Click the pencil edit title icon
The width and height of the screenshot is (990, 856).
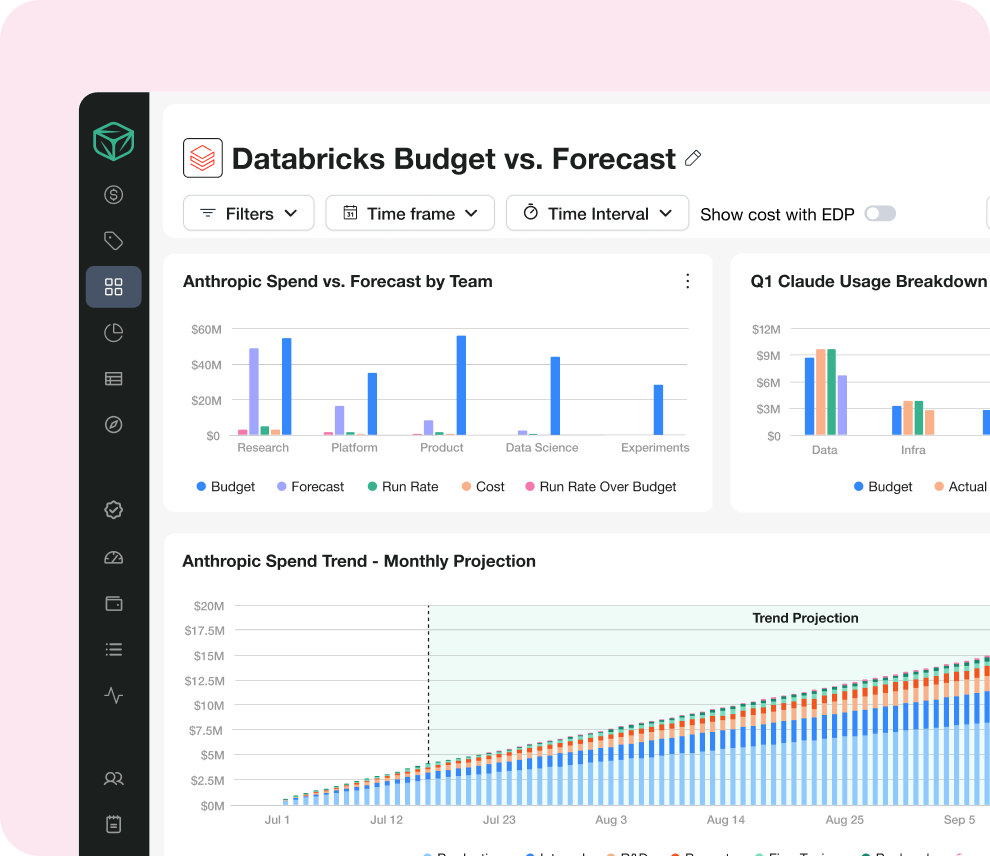693,158
